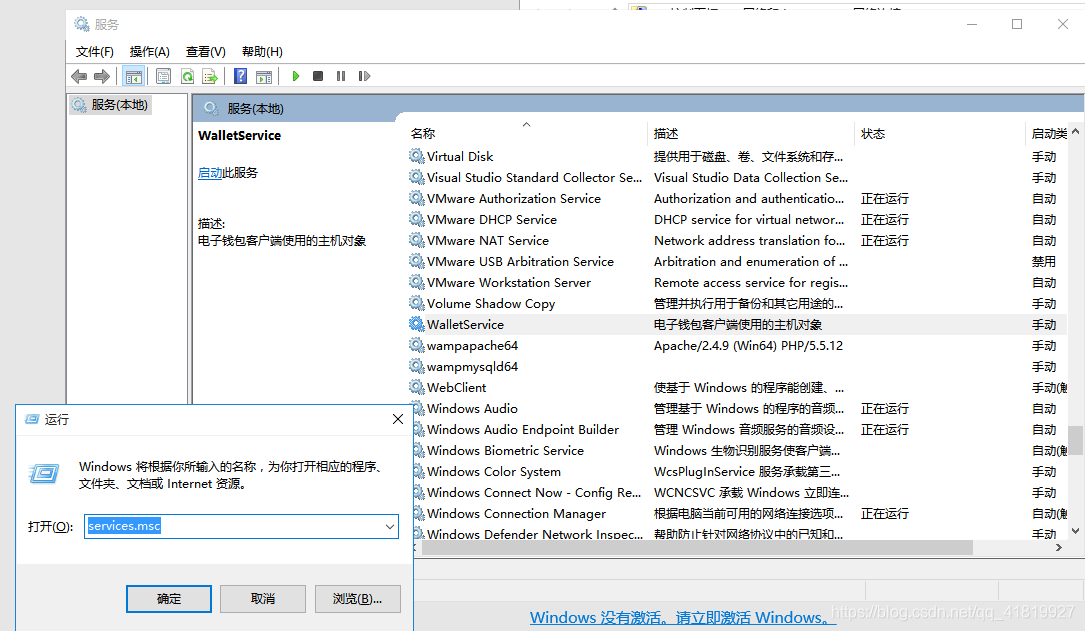
Task: Click the vertical scrollbar thumb of the list
Action: click(1075, 440)
